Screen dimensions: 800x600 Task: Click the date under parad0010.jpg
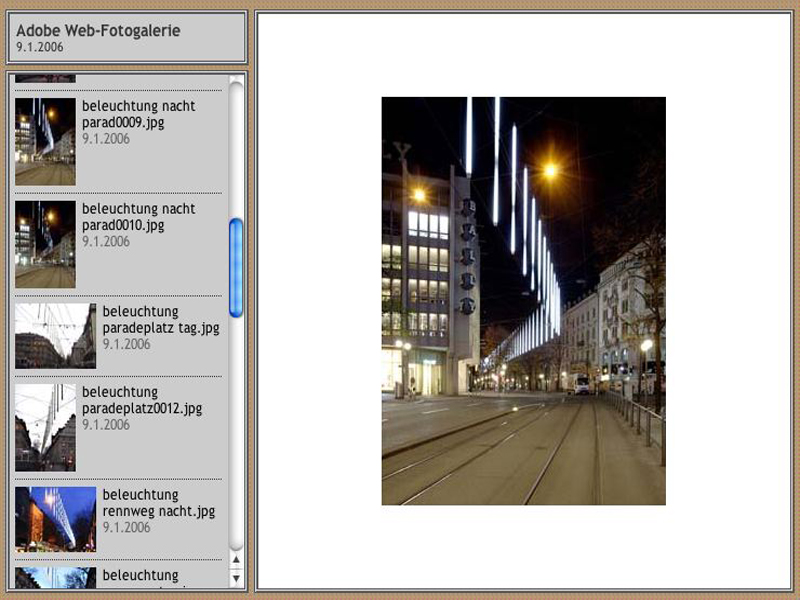point(106,241)
